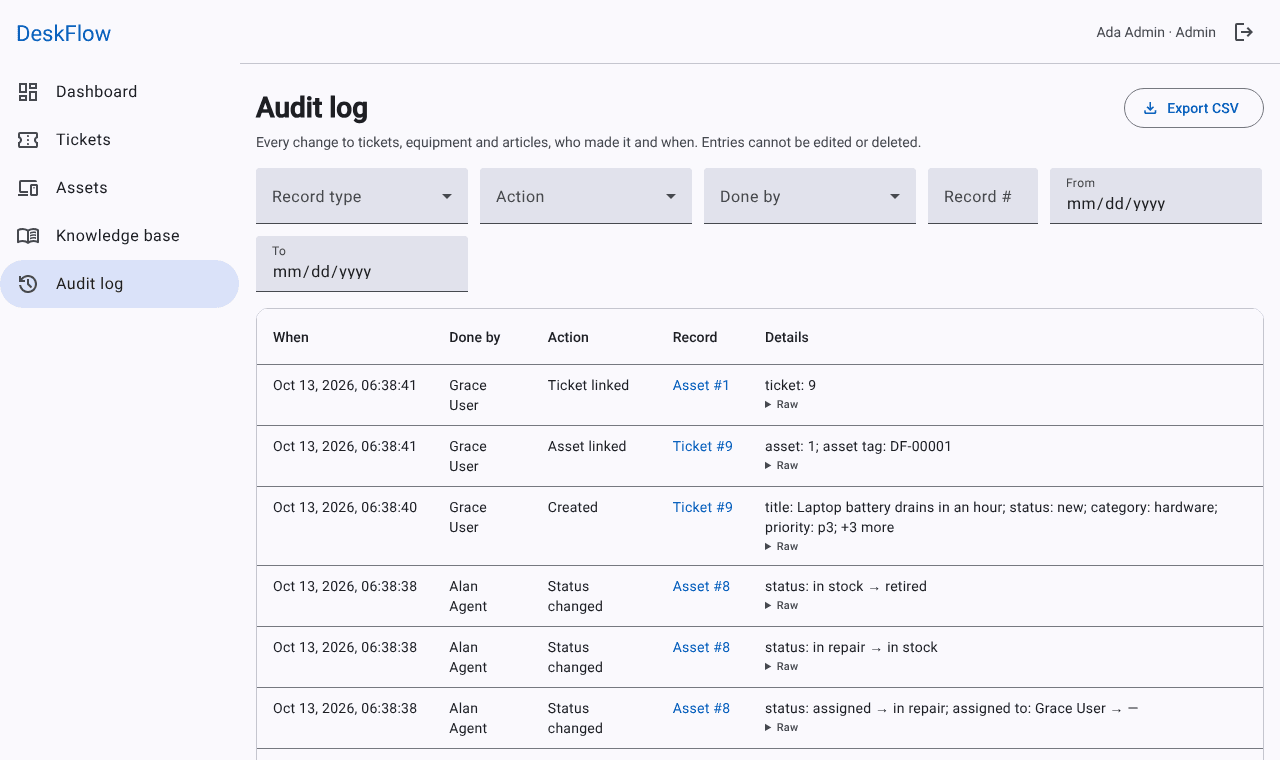Click the 'Details' column header
The height and width of the screenshot is (760, 1280).
coord(787,337)
